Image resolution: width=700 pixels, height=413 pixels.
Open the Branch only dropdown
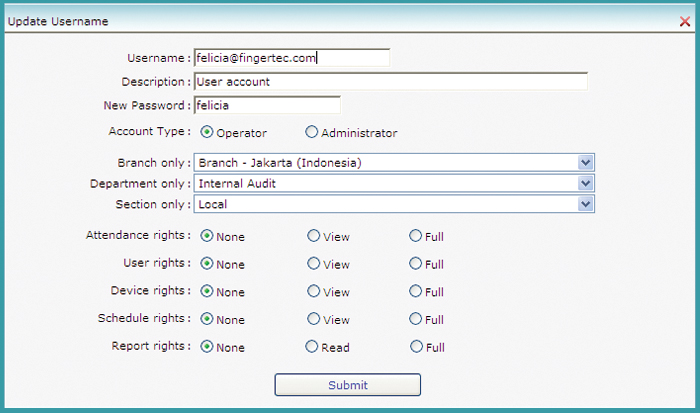(394, 163)
